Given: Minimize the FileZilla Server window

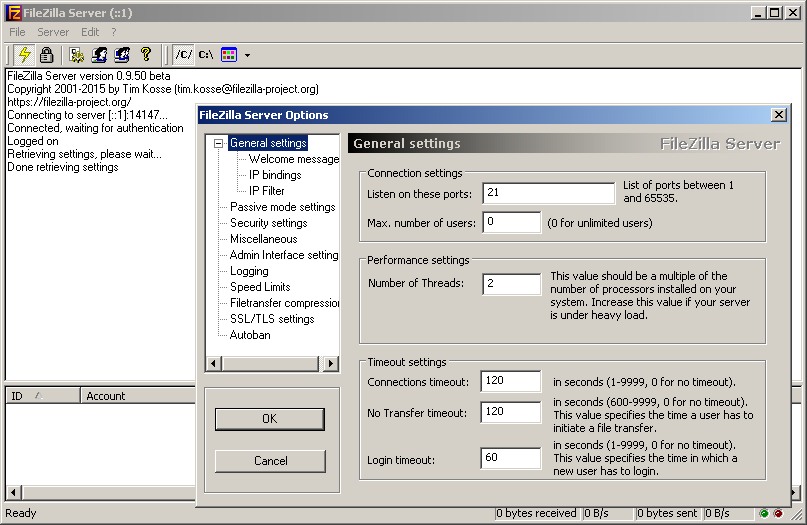Looking at the screenshot, I should pyautogui.click(x=758, y=13).
